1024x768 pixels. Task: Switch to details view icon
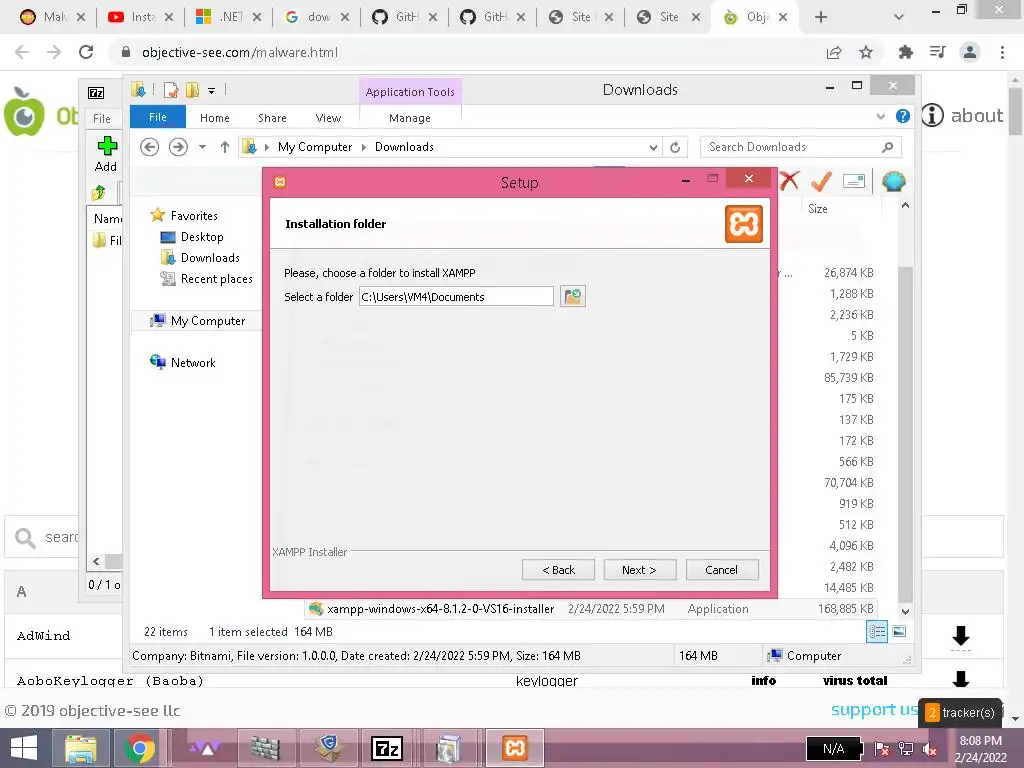[x=876, y=632]
